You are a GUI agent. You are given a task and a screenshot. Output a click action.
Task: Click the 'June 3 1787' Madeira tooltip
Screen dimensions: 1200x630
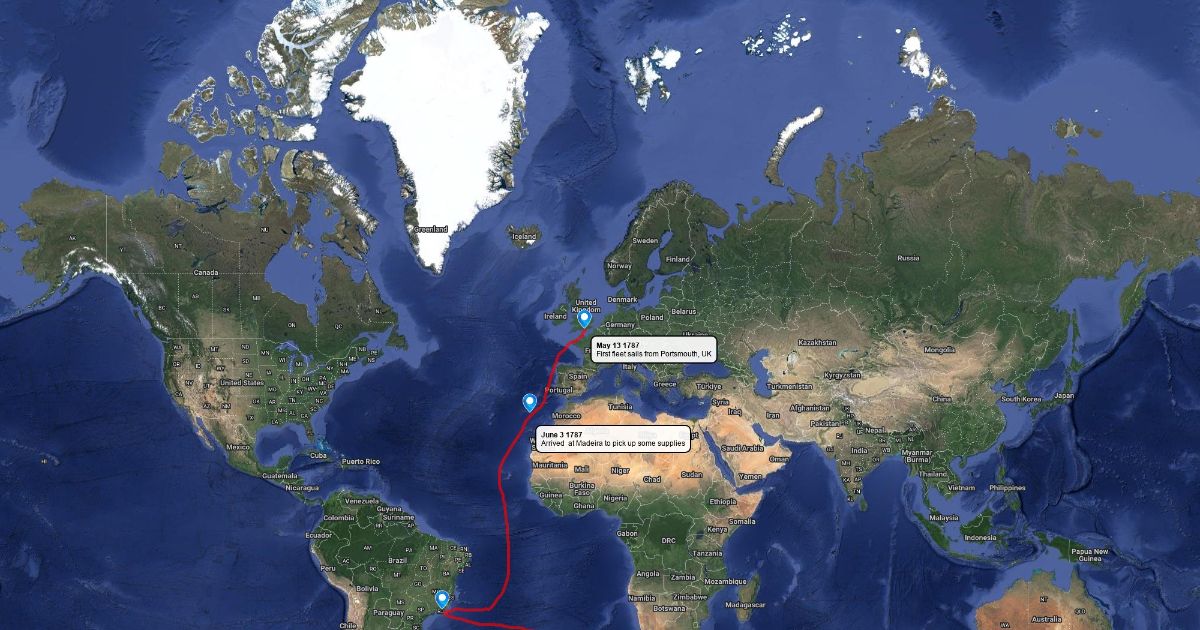[613, 440]
